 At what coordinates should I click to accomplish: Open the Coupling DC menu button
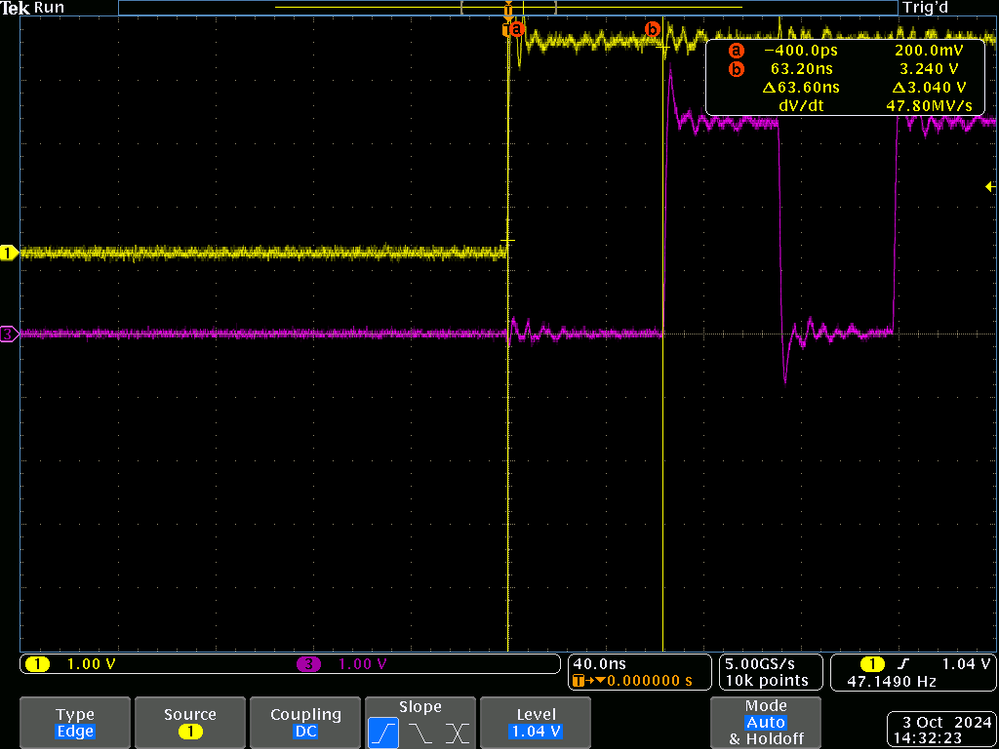pos(305,722)
